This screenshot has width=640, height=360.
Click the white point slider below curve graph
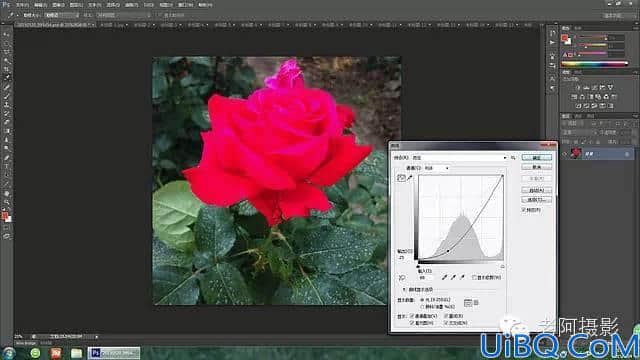click(502, 267)
